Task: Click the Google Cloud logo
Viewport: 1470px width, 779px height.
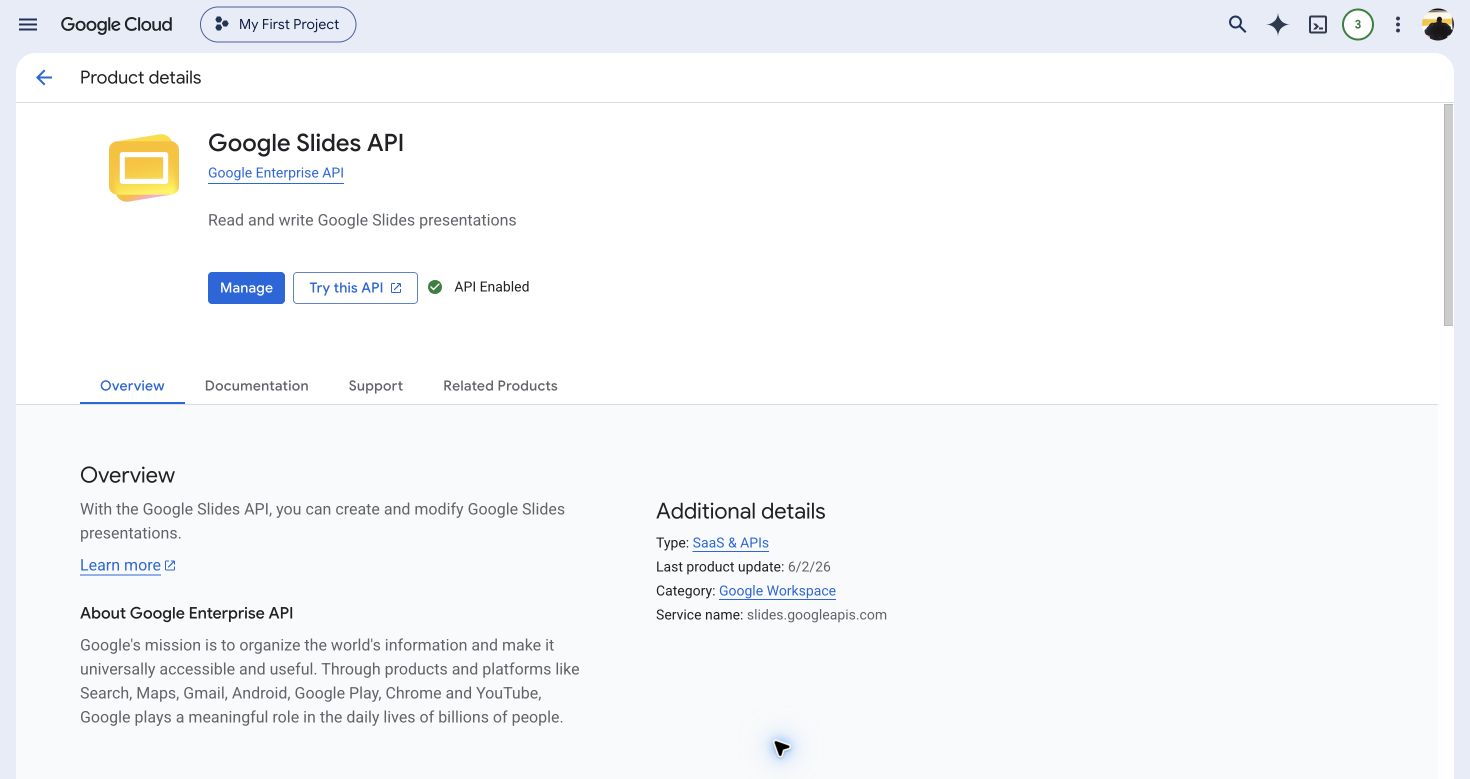Action: click(x=116, y=25)
